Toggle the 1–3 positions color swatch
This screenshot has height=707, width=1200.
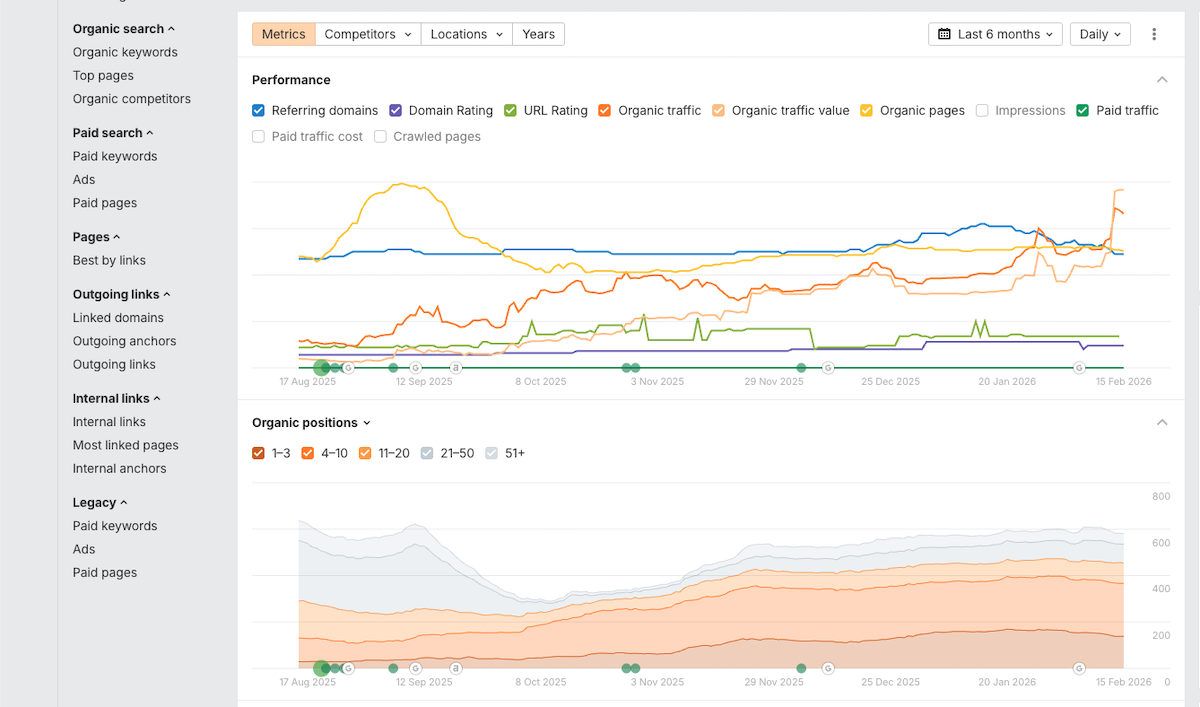coord(259,454)
